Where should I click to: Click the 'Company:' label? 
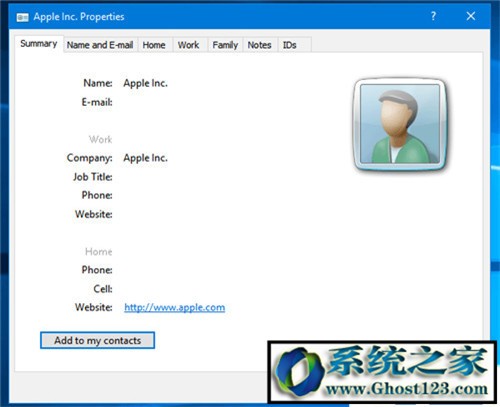[x=90, y=158]
